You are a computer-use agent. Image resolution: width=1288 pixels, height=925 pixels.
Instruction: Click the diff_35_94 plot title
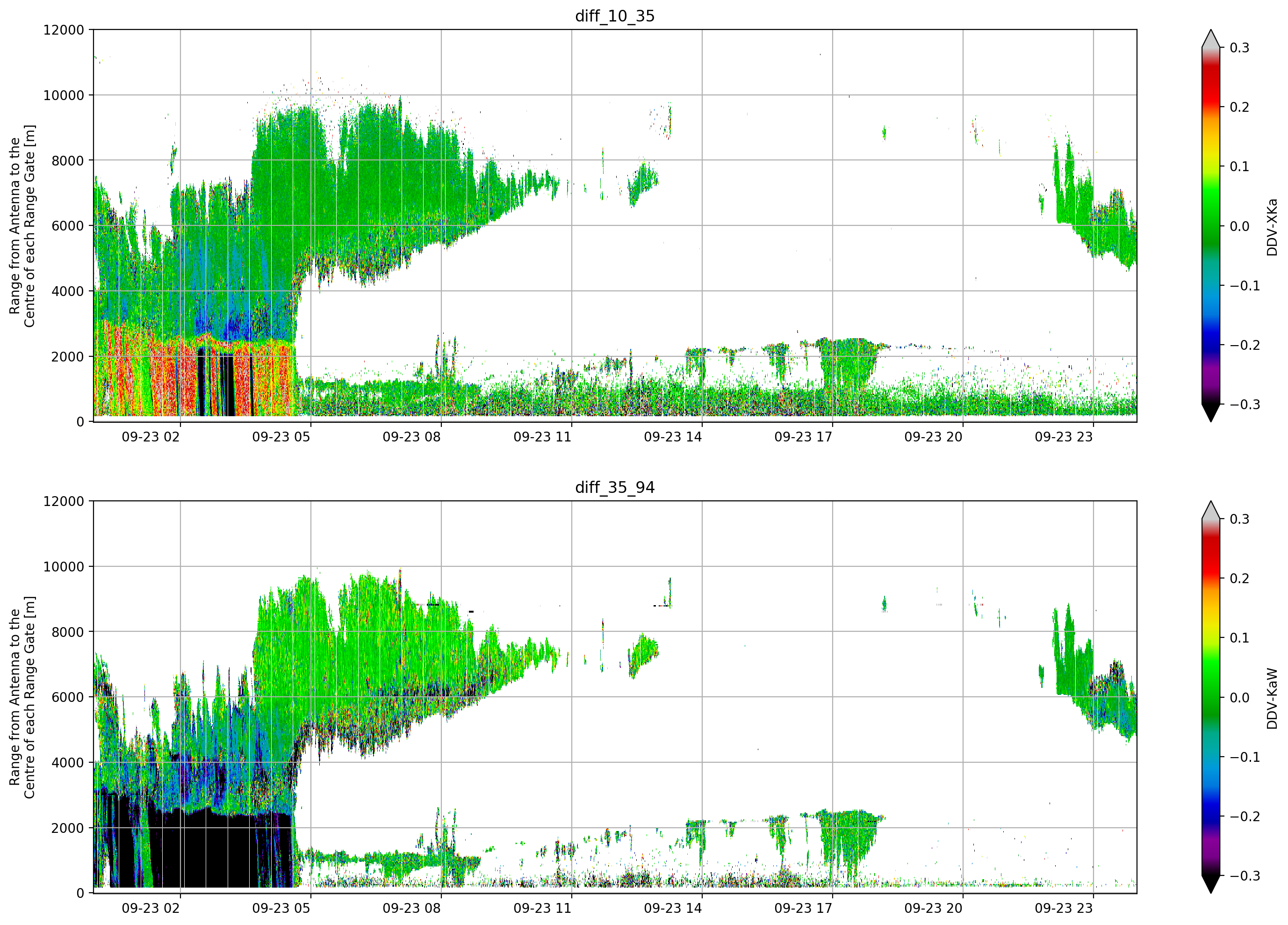[615, 487]
